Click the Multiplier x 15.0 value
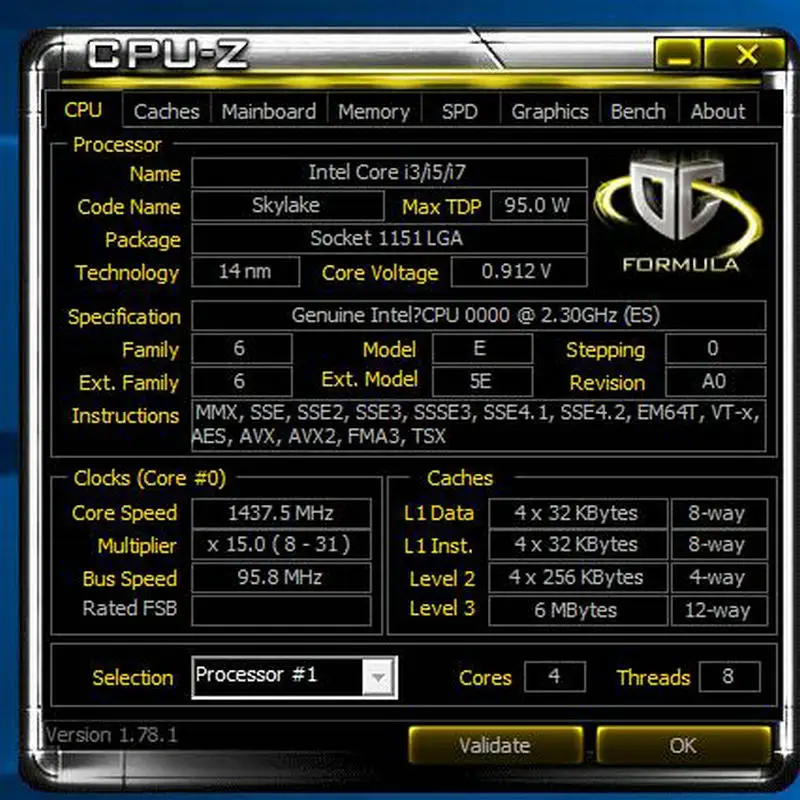The image size is (800, 800). point(281,545)
